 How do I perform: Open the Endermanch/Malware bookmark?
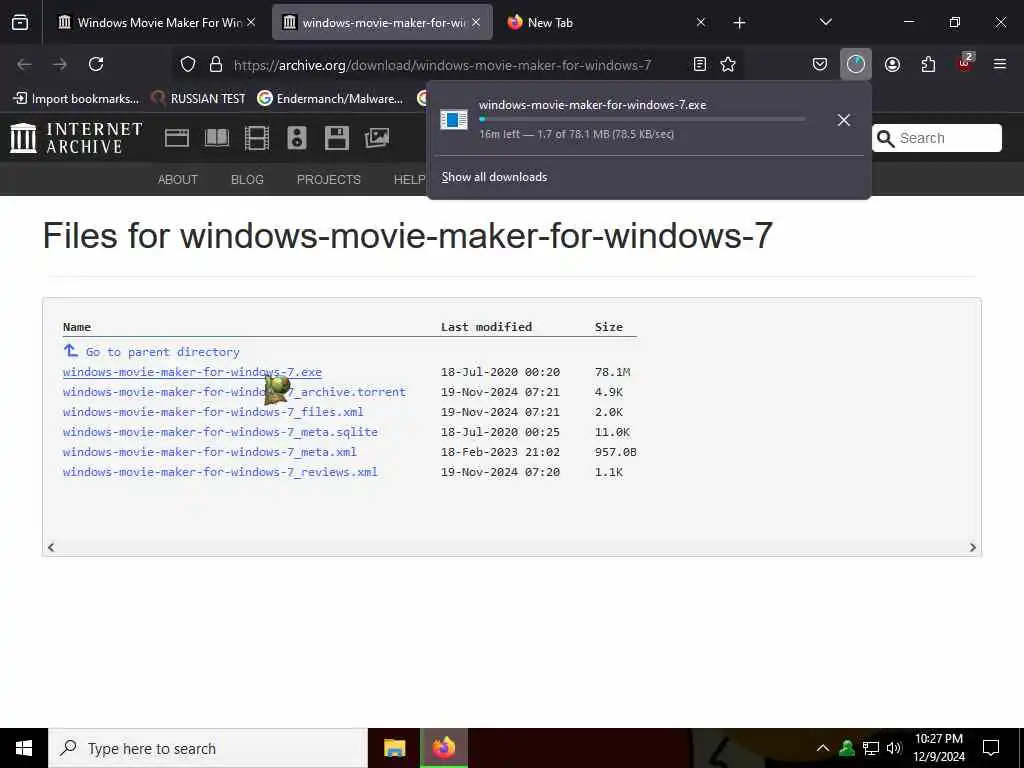(330, 99)
